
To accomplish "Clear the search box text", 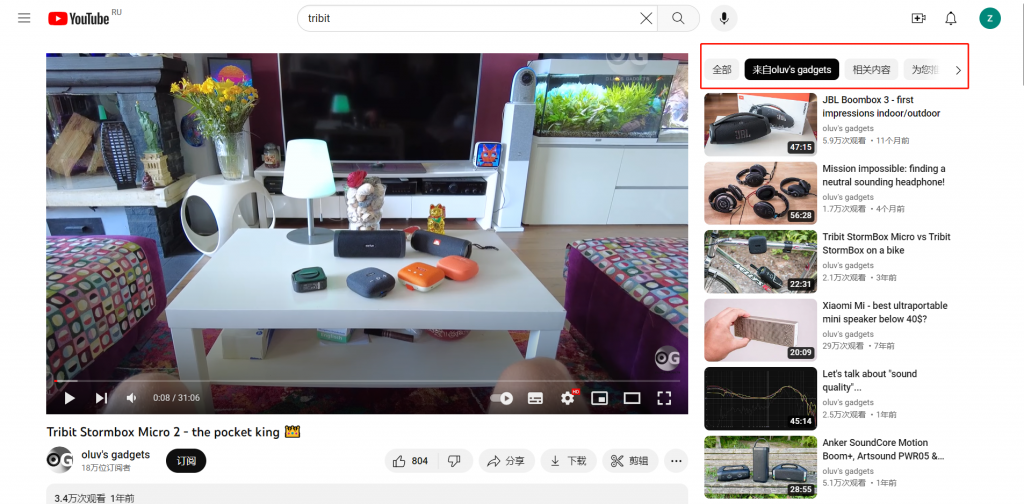I will (646, 18).
